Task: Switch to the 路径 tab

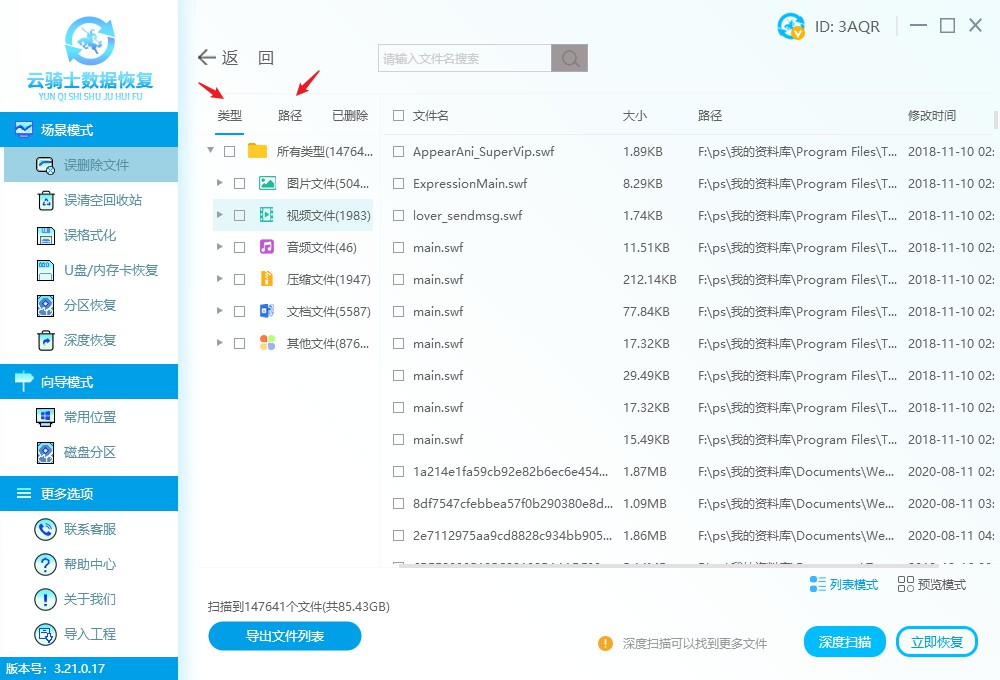Action: tap(290, 116)
